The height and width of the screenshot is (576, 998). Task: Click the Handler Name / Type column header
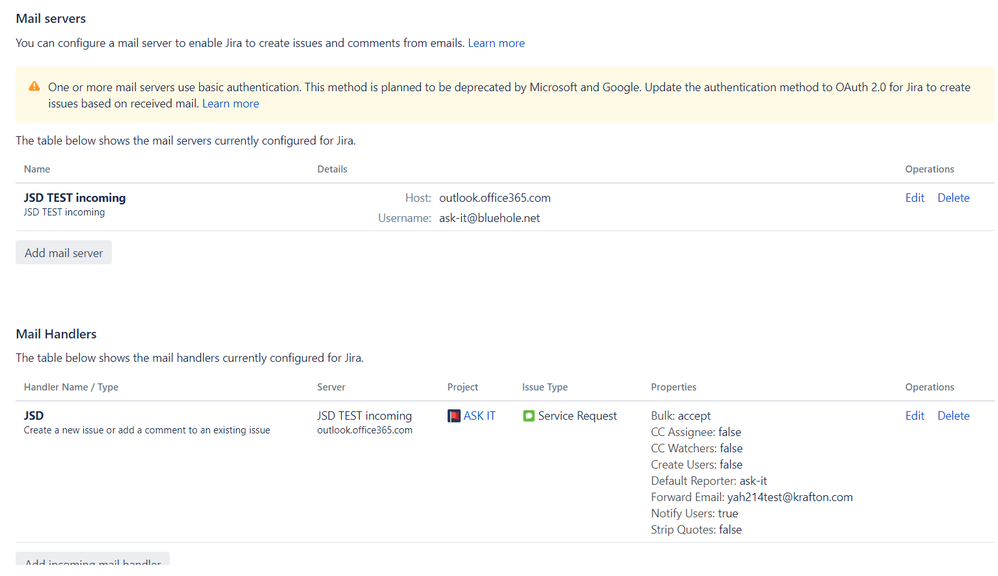coord(71,387)
